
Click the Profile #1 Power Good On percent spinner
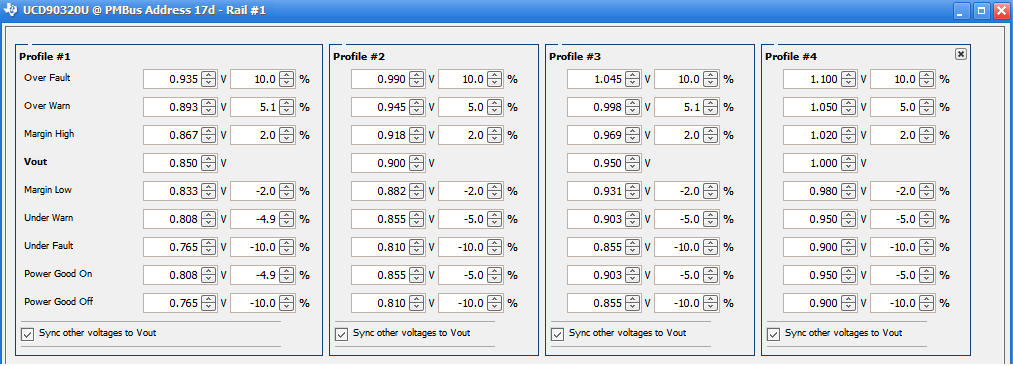click(287, 275)
